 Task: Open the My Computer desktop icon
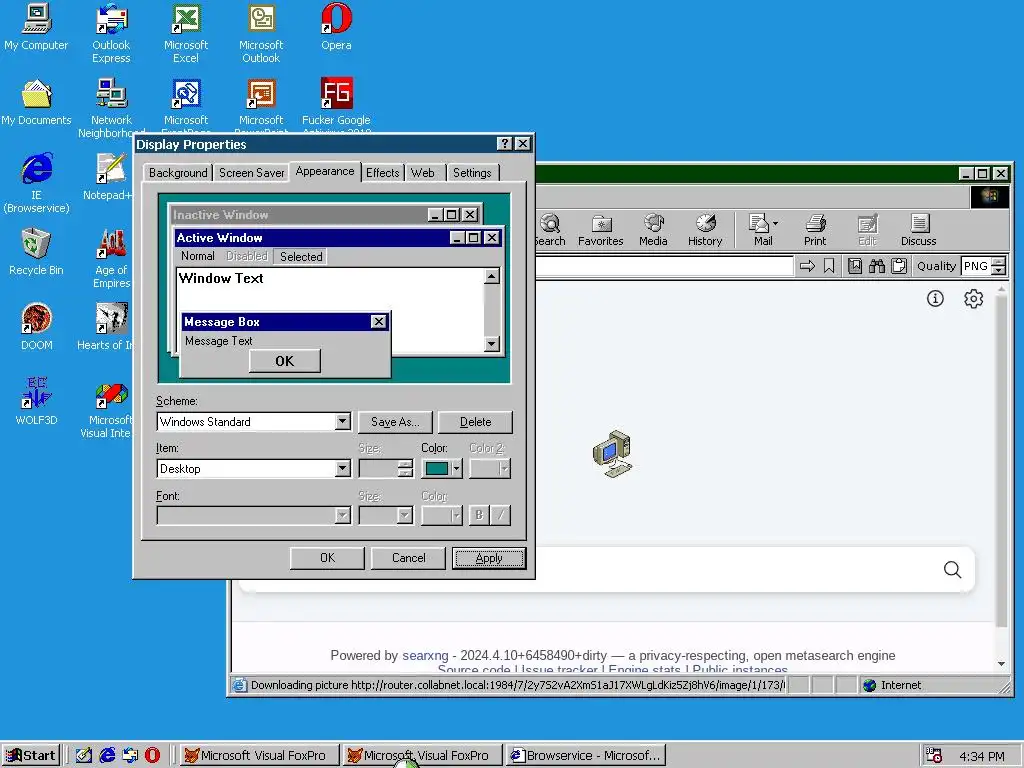pyautogui.click(x=36, y=27)
